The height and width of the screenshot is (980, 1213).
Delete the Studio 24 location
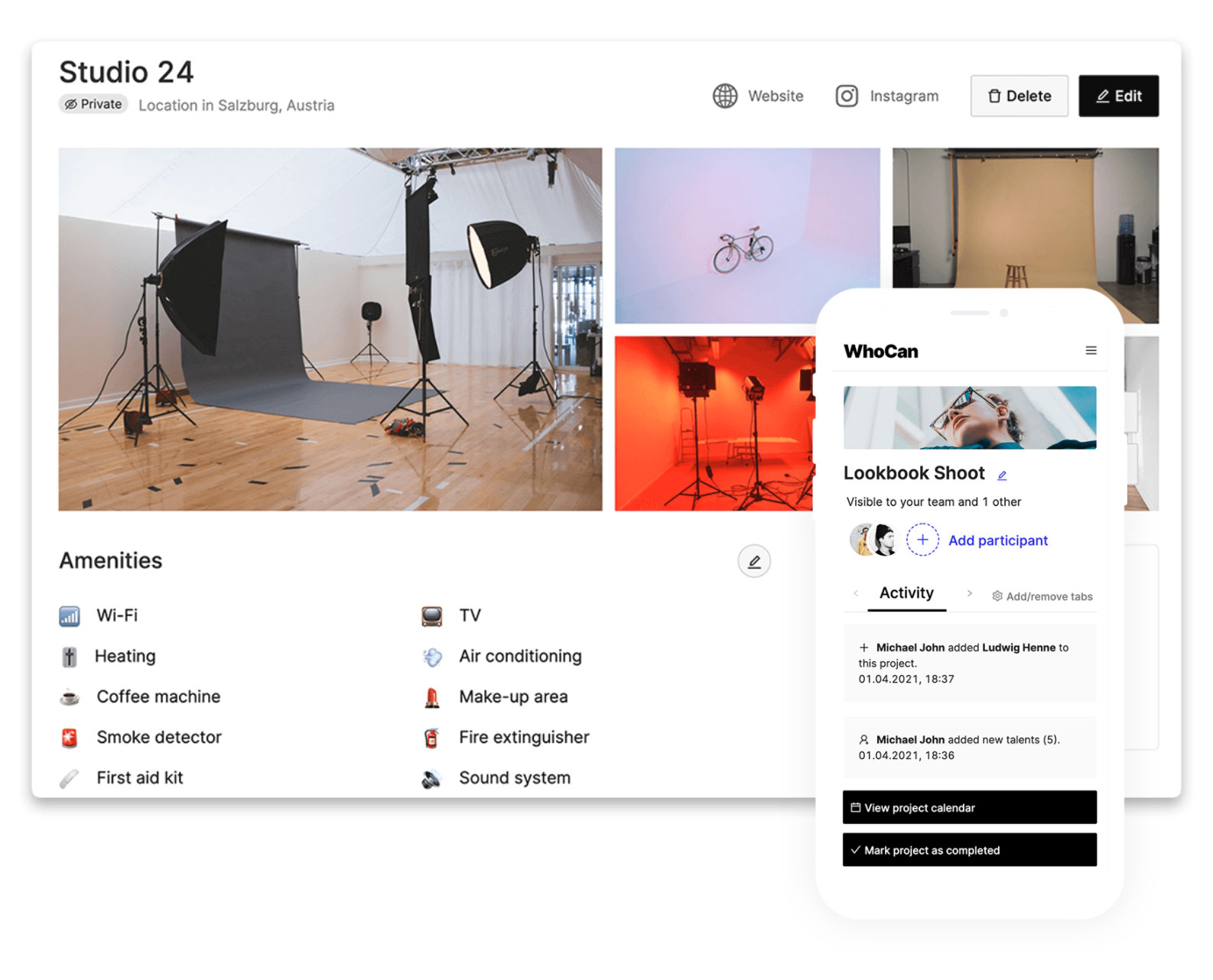(1019, 96)
